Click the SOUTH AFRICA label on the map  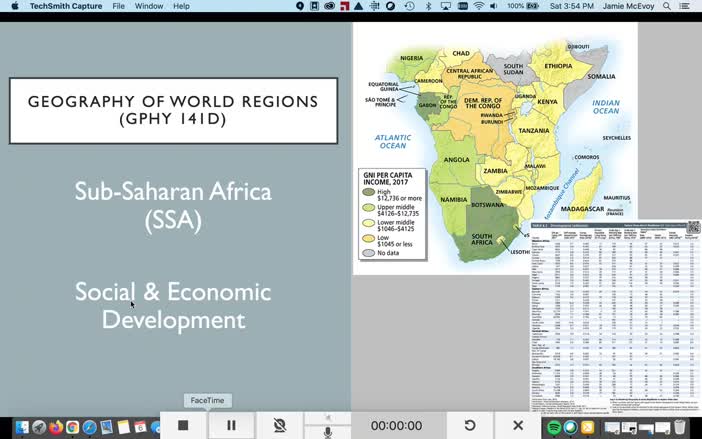[x=482, y=239]
